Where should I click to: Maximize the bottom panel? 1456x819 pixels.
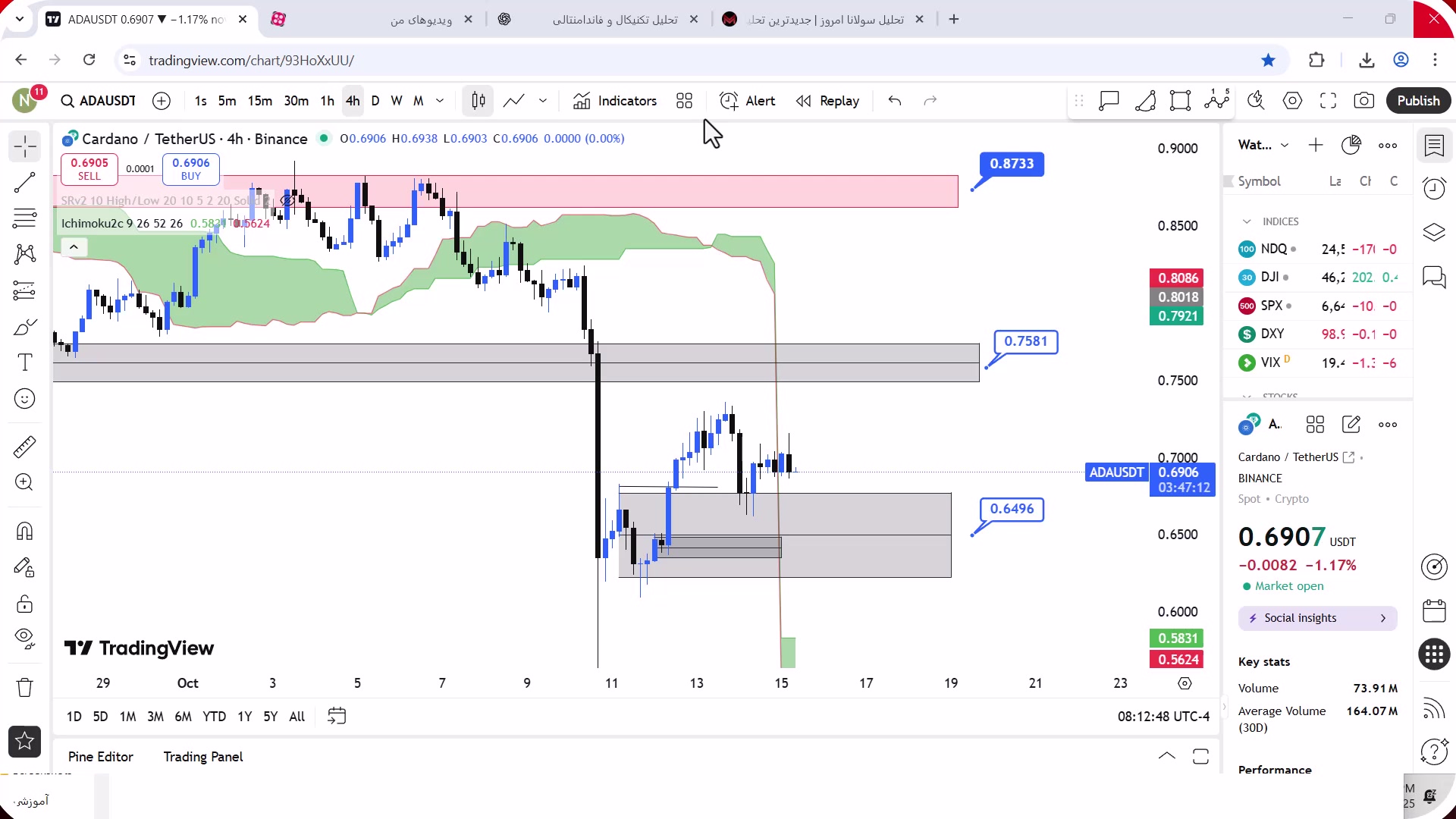(1200, 756)
